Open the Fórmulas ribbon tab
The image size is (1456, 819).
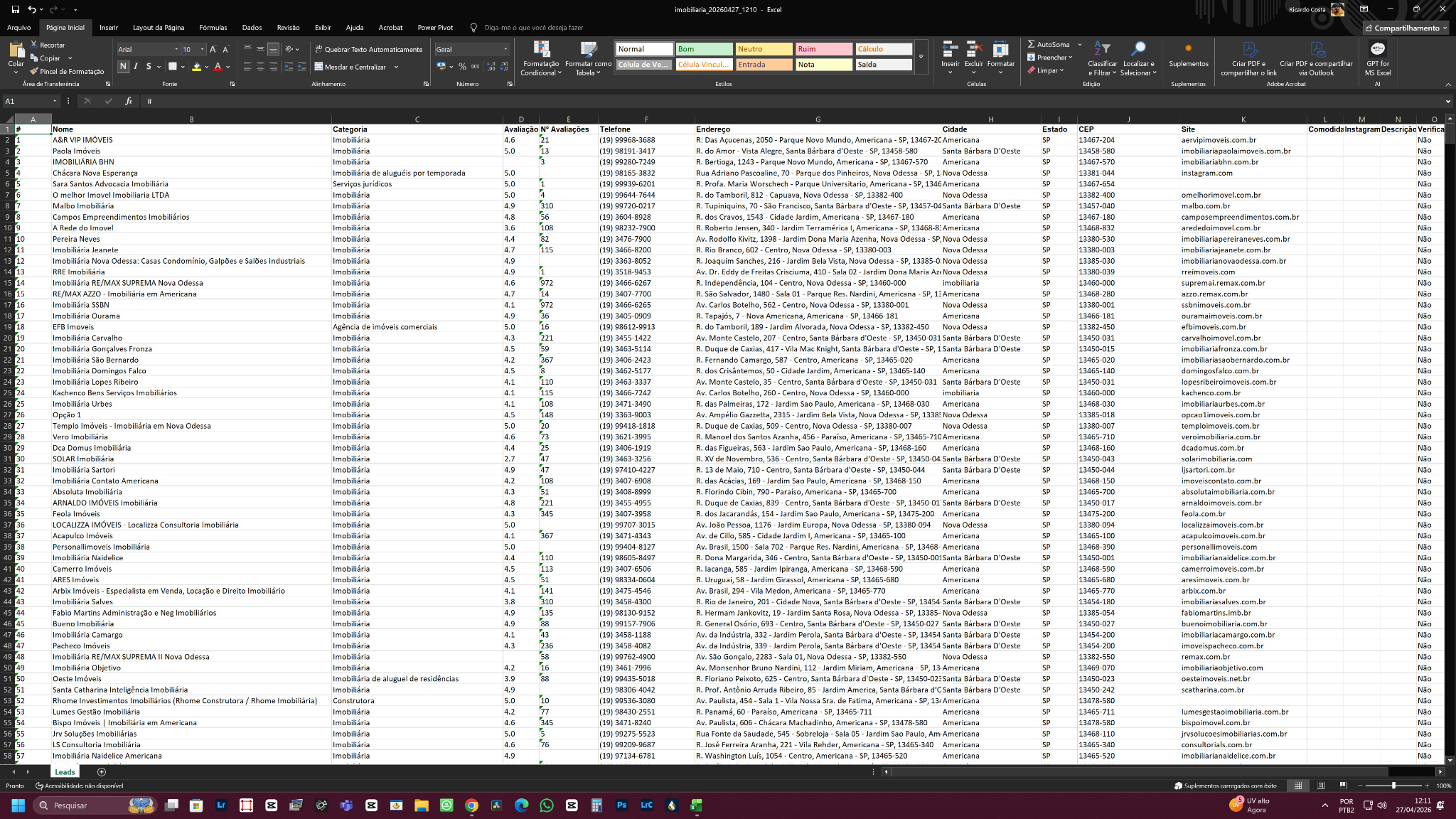pos(213,28)
